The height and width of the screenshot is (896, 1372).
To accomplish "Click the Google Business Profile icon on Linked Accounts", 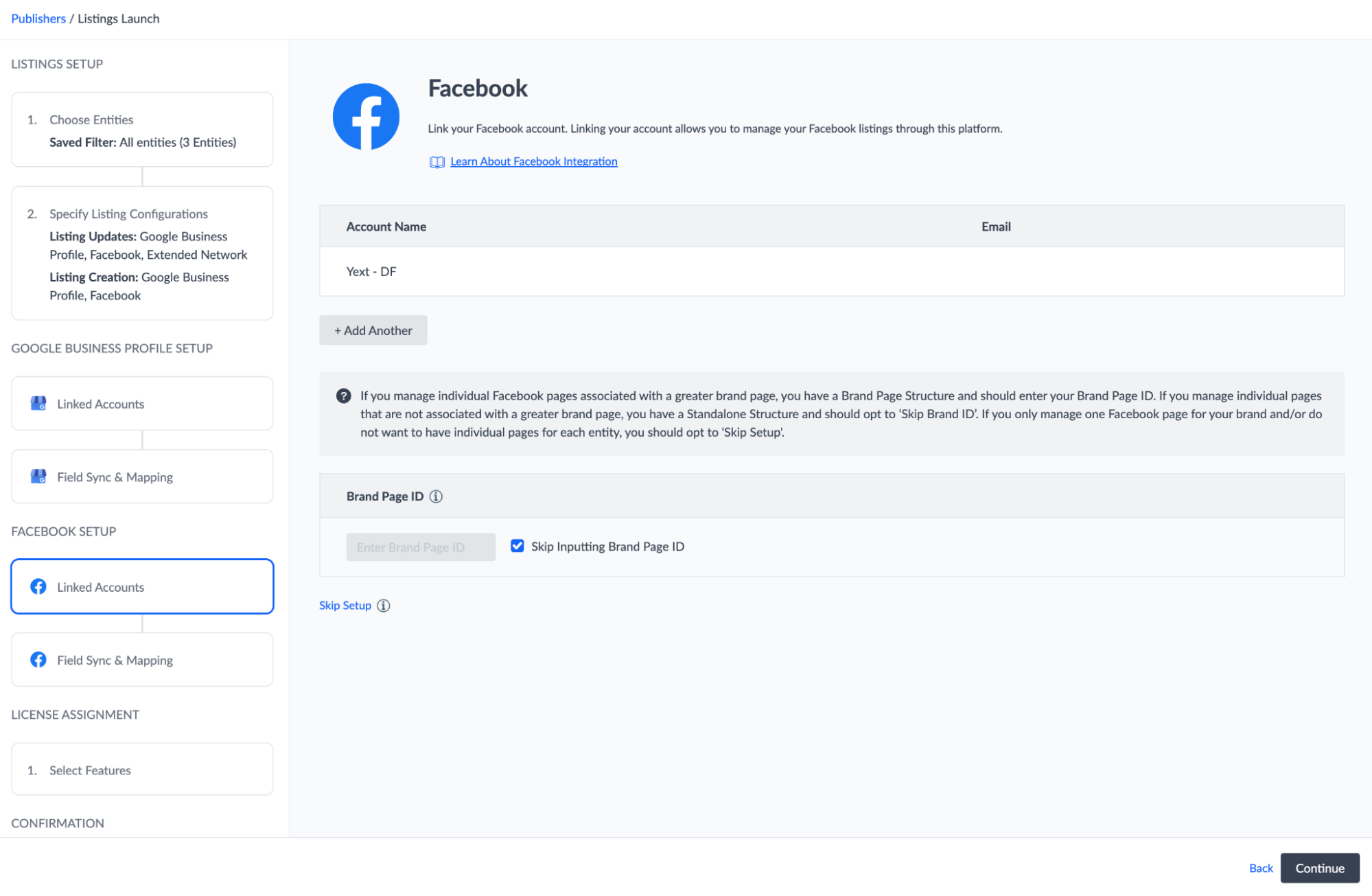I will pos(38,404).
